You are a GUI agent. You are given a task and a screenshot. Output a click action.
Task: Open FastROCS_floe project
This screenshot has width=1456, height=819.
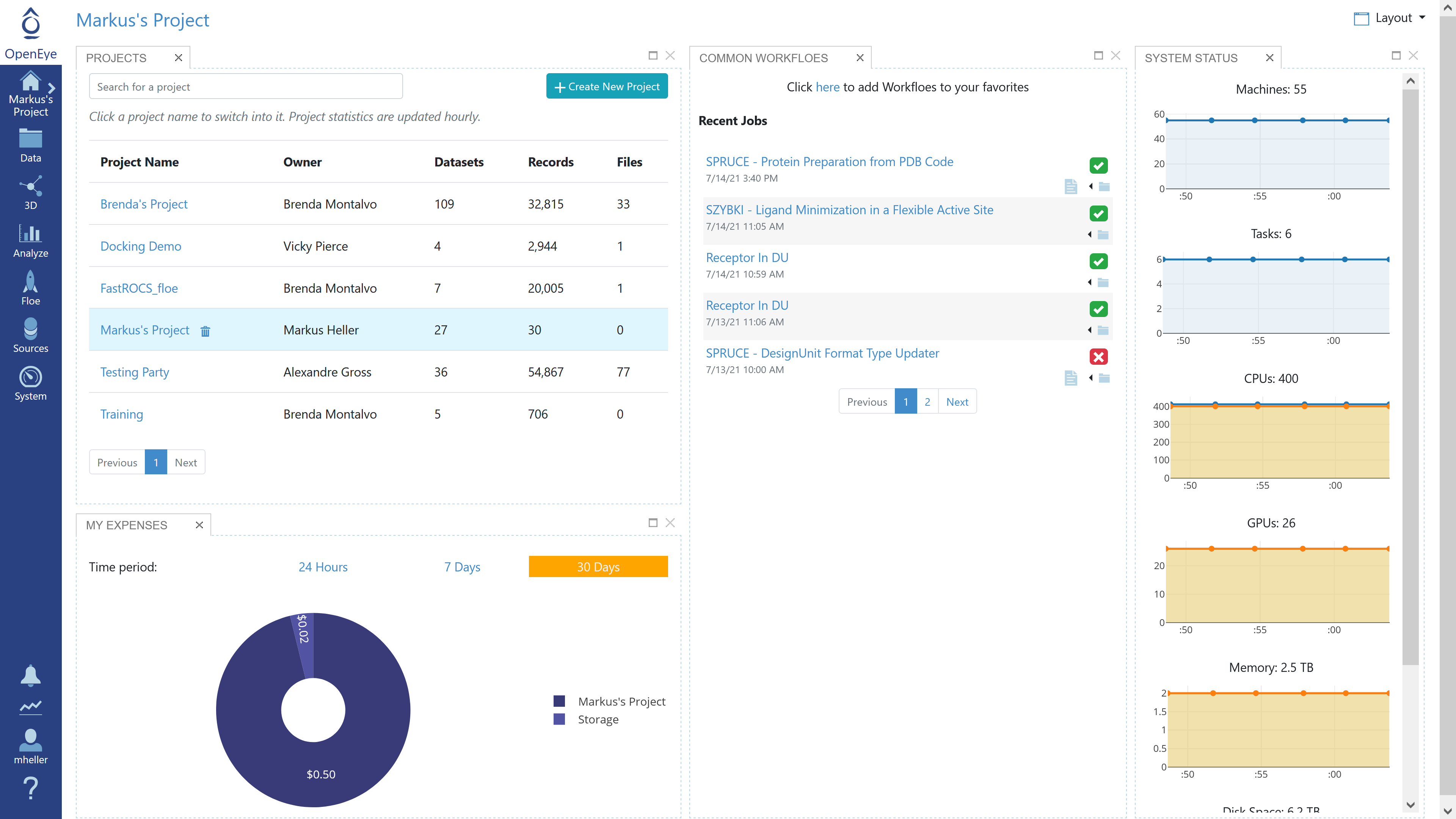pos(139,288)
